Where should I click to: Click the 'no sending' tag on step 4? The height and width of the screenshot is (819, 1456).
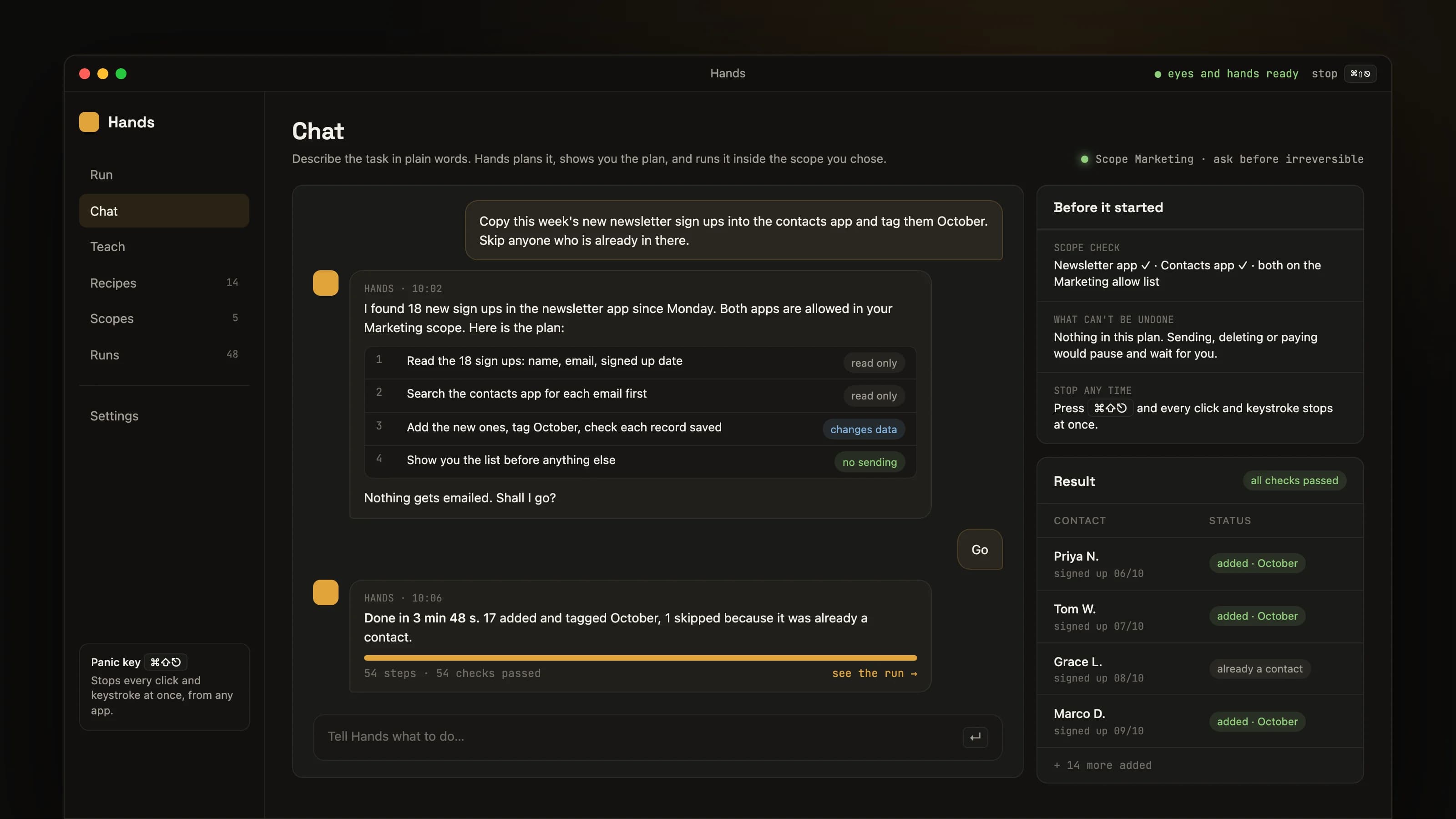(x=870, y=462)
